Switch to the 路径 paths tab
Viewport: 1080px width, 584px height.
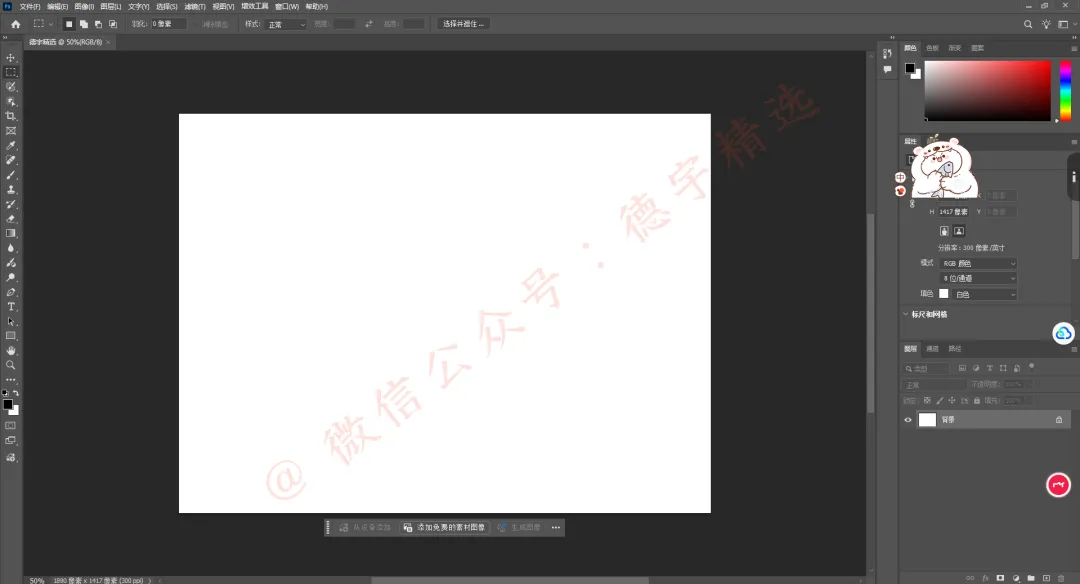(955, 348)
